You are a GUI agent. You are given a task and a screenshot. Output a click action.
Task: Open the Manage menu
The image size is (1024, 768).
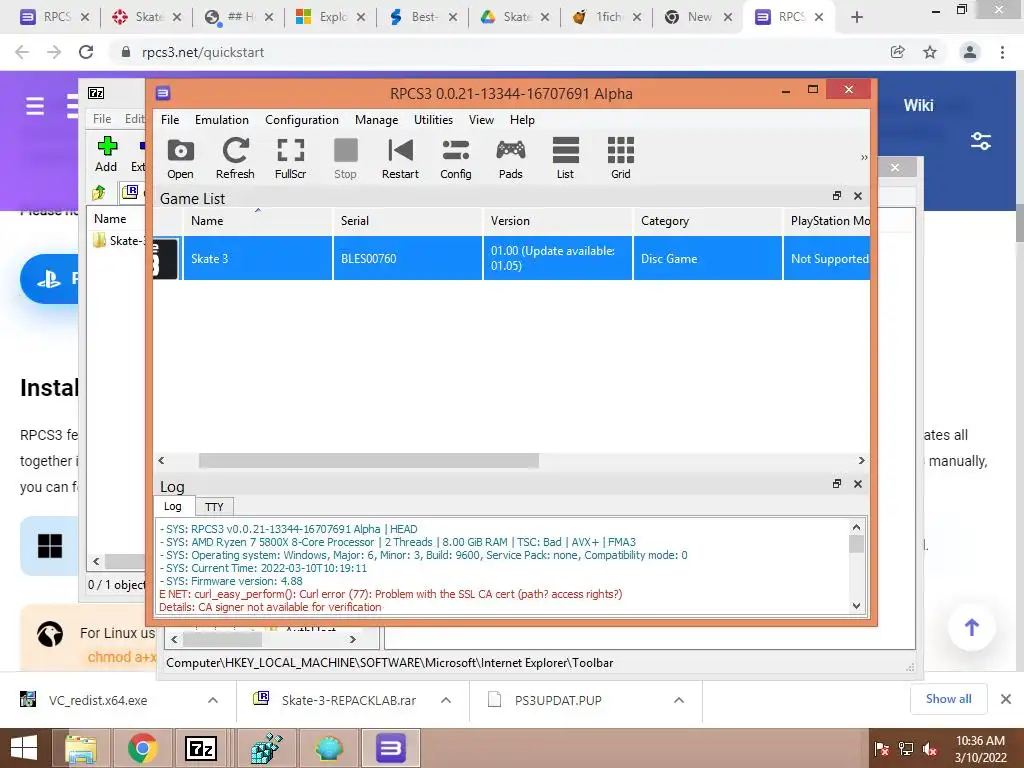376,120
